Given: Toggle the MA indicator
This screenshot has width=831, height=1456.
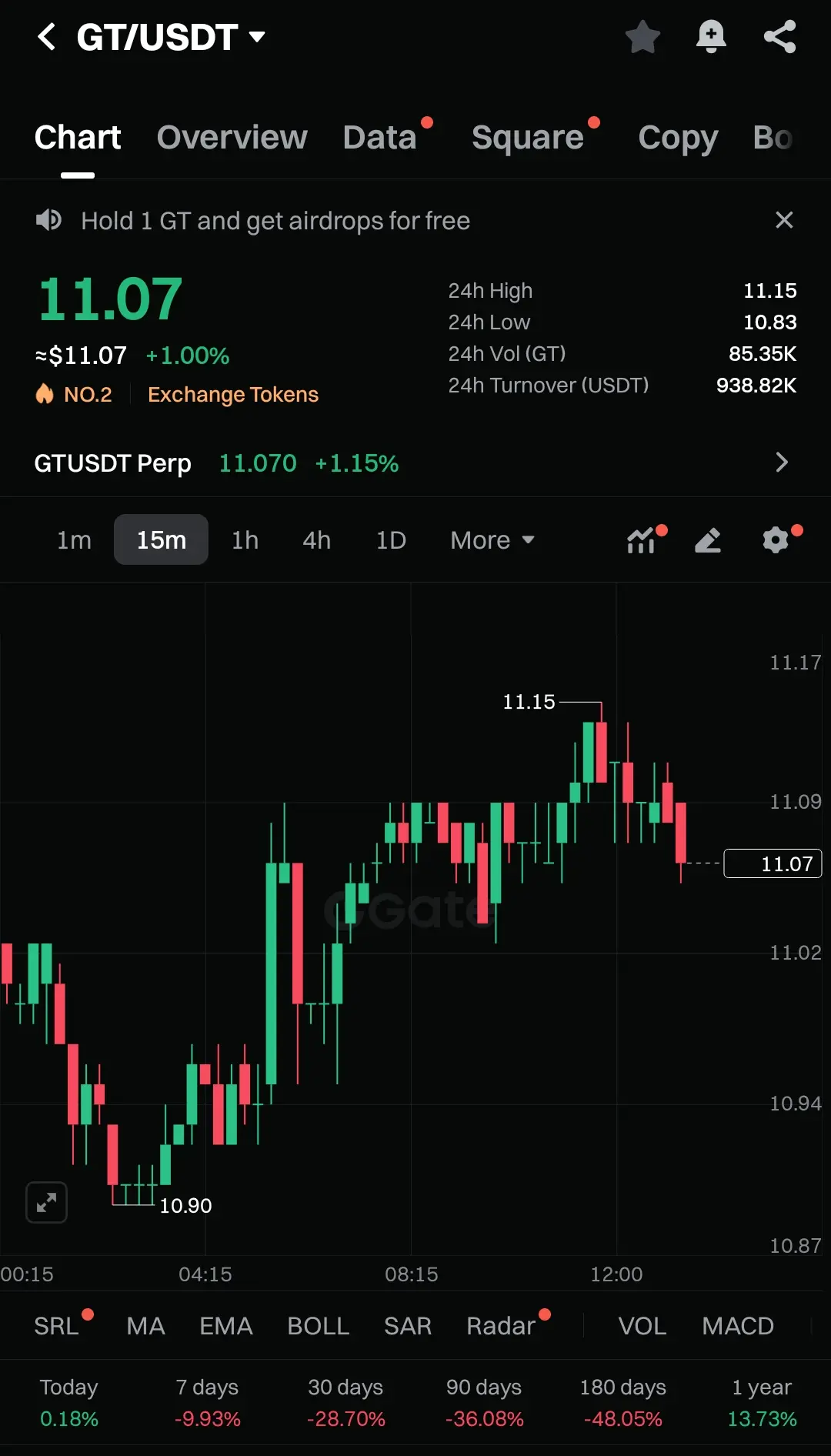Looking at the screenshot, I should tap(145, 1326).
